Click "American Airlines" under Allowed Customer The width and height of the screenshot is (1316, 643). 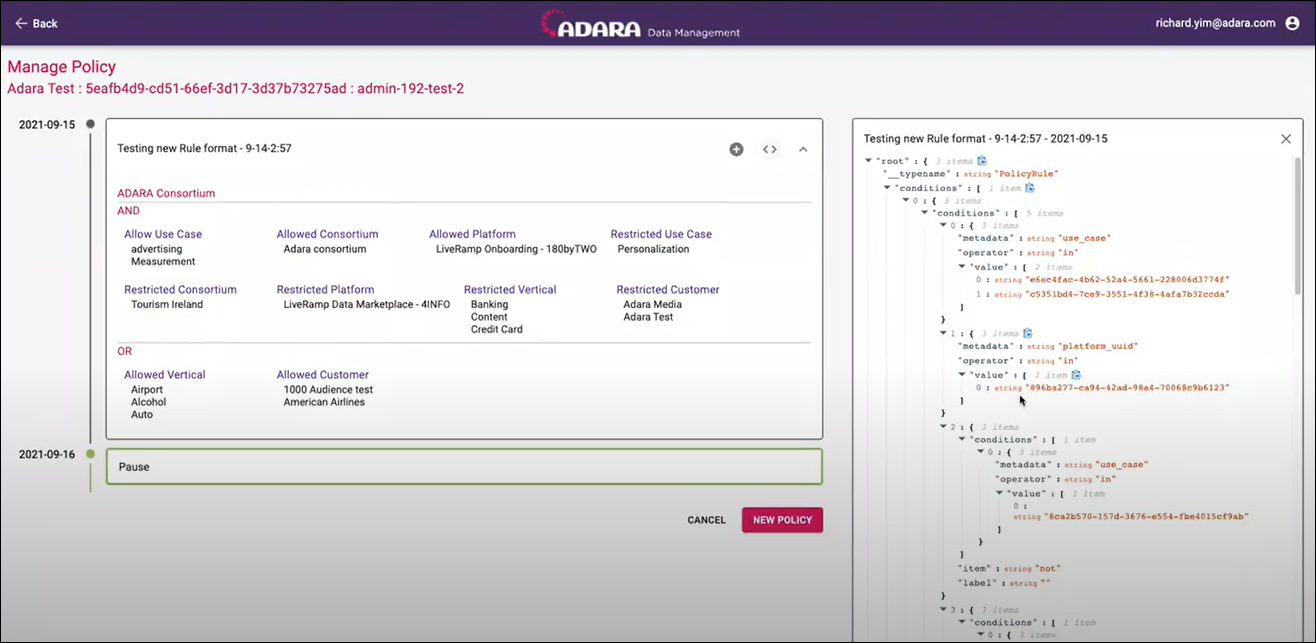point(324,402)
